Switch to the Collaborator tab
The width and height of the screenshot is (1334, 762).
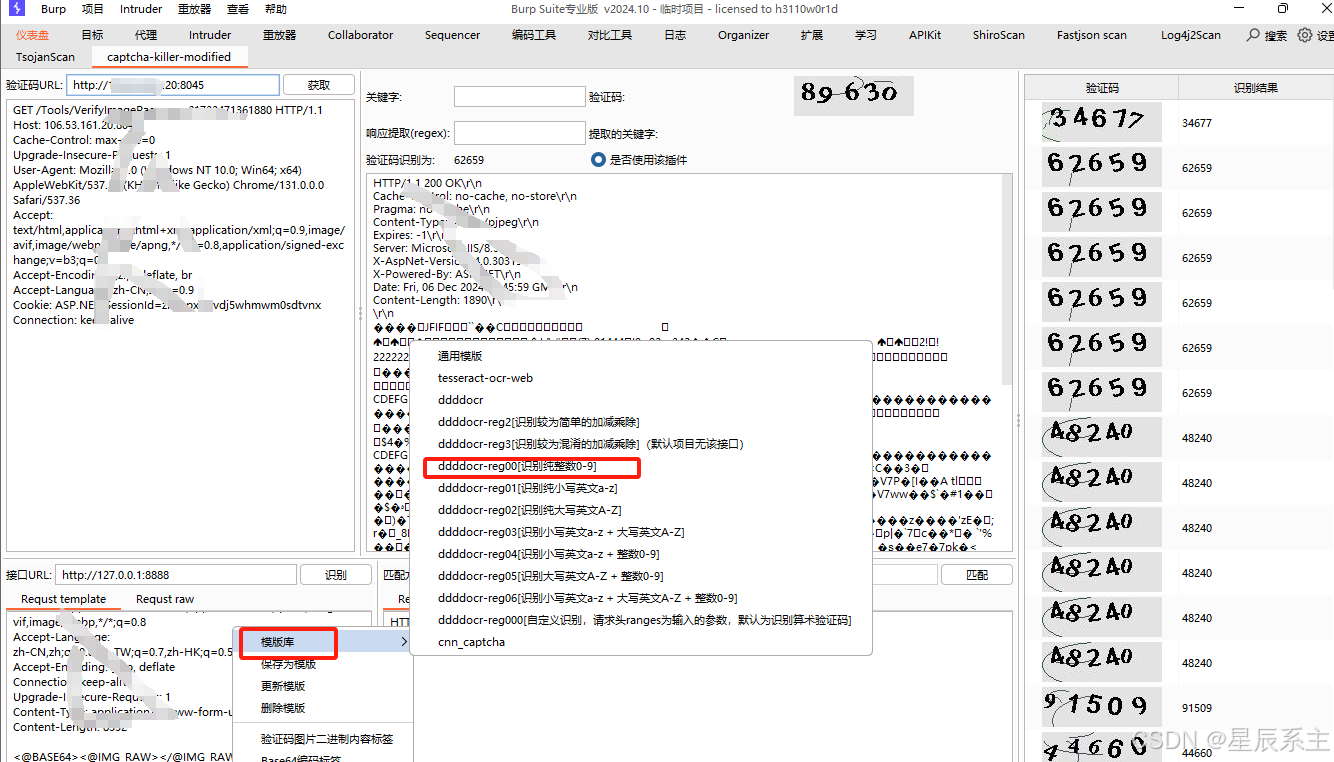pyautogui.click(x=360, y=35)
